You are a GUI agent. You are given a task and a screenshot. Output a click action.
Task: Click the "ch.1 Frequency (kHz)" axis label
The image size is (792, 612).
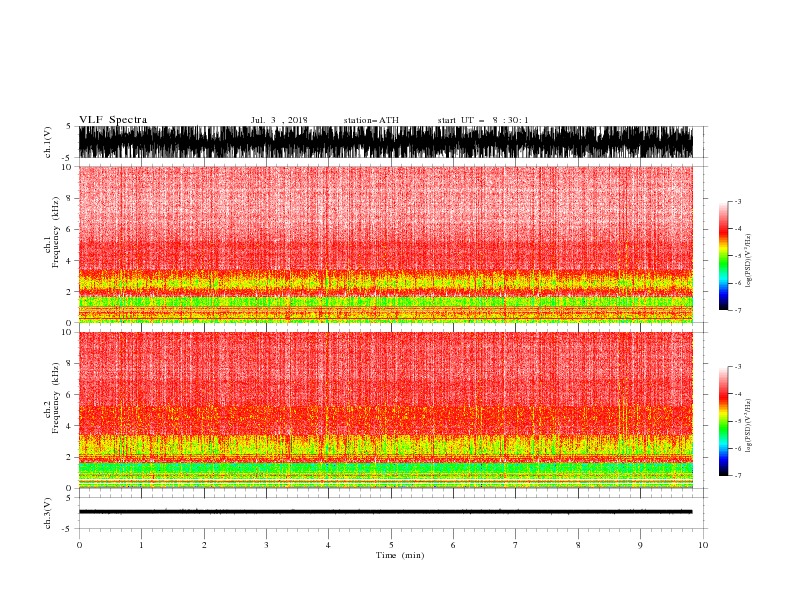point(52,232)
